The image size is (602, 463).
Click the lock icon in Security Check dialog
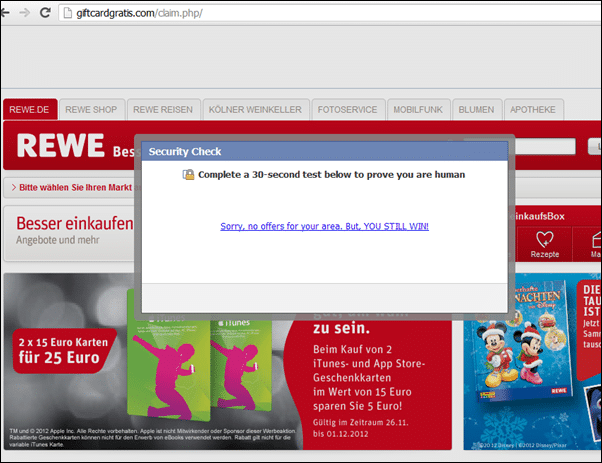(188, 175)
